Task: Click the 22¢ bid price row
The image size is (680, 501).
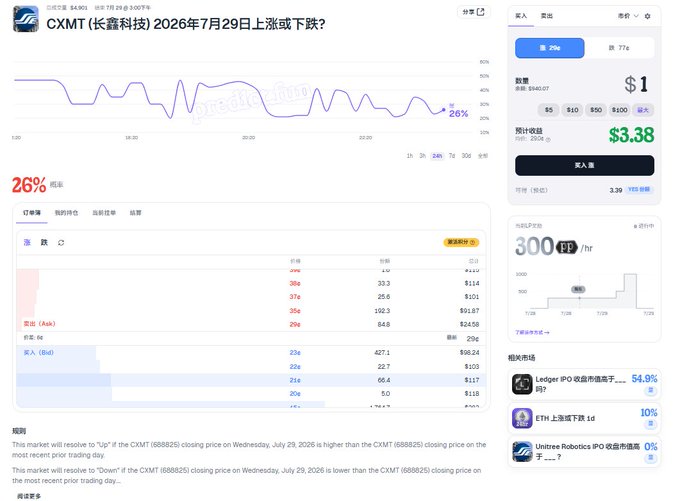Action: coord(251,367)
